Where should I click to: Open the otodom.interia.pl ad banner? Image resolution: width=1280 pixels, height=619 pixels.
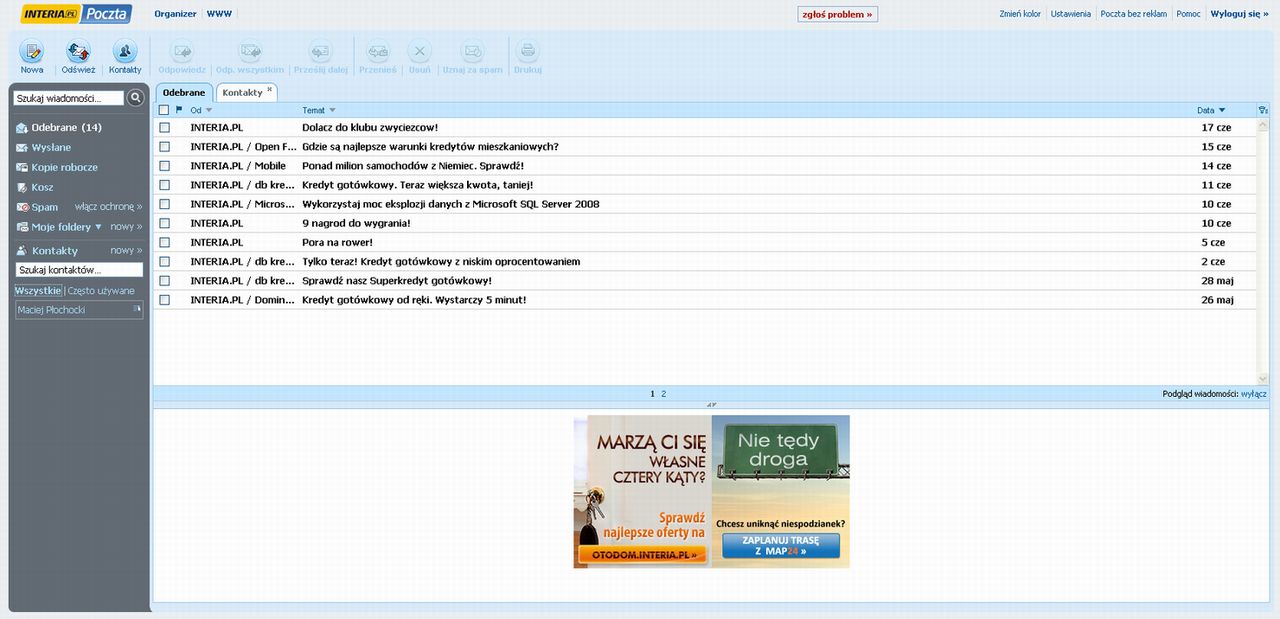click(x=642, y=492)
